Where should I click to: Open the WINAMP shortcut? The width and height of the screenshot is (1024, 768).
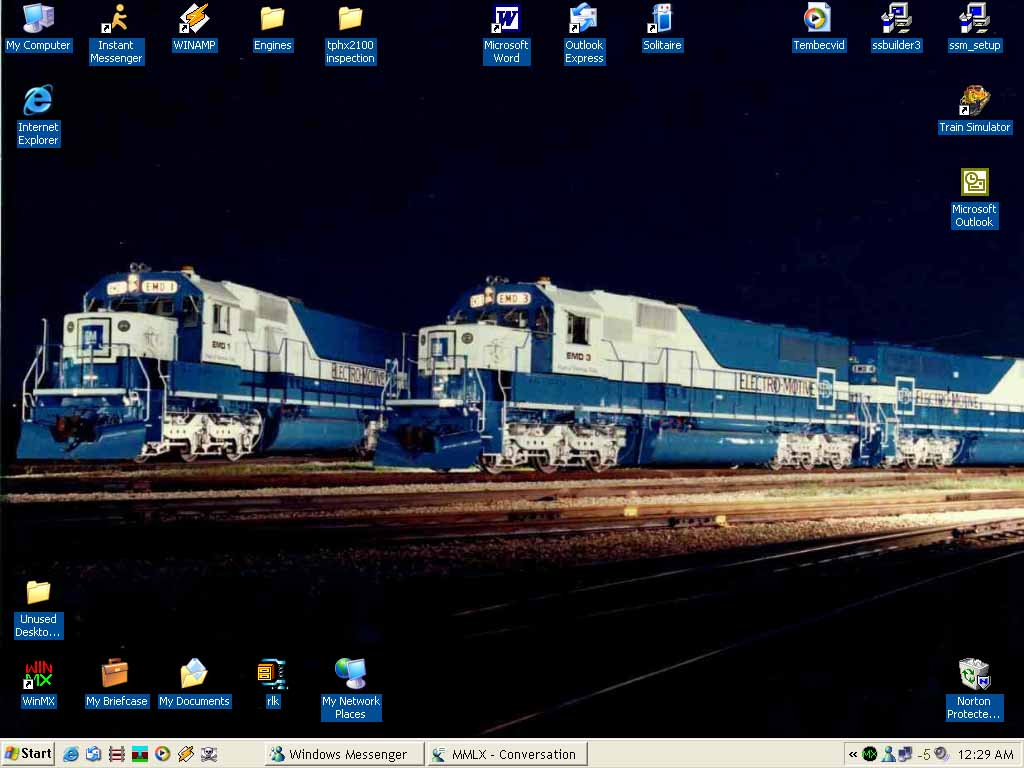click(194, 27)
